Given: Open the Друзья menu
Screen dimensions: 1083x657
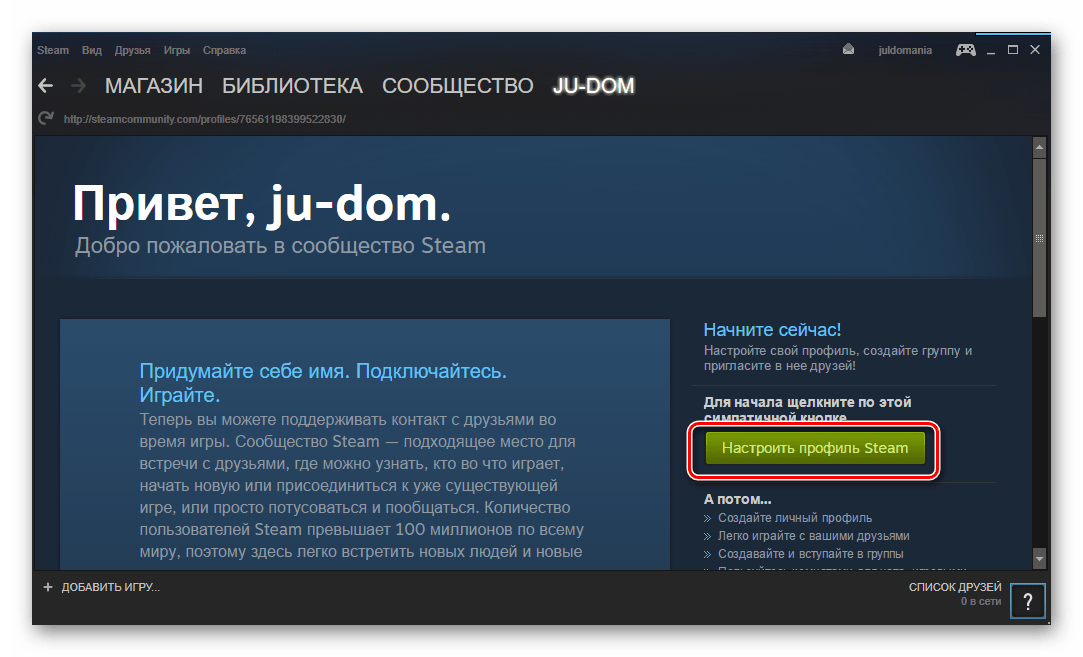Looking at the screenshot, I should (x=133, y=50).
